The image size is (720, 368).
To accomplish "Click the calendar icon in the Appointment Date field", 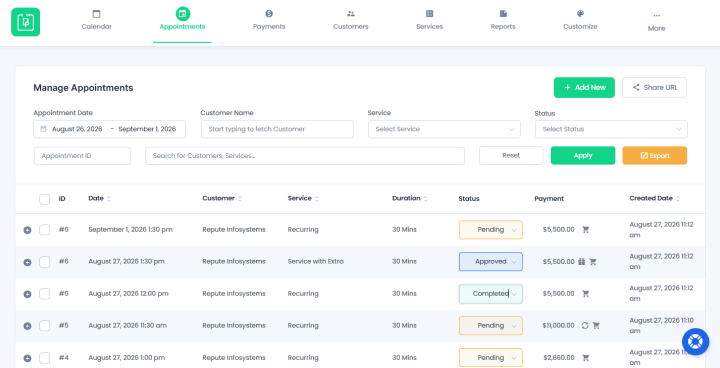I will (44, 129).
